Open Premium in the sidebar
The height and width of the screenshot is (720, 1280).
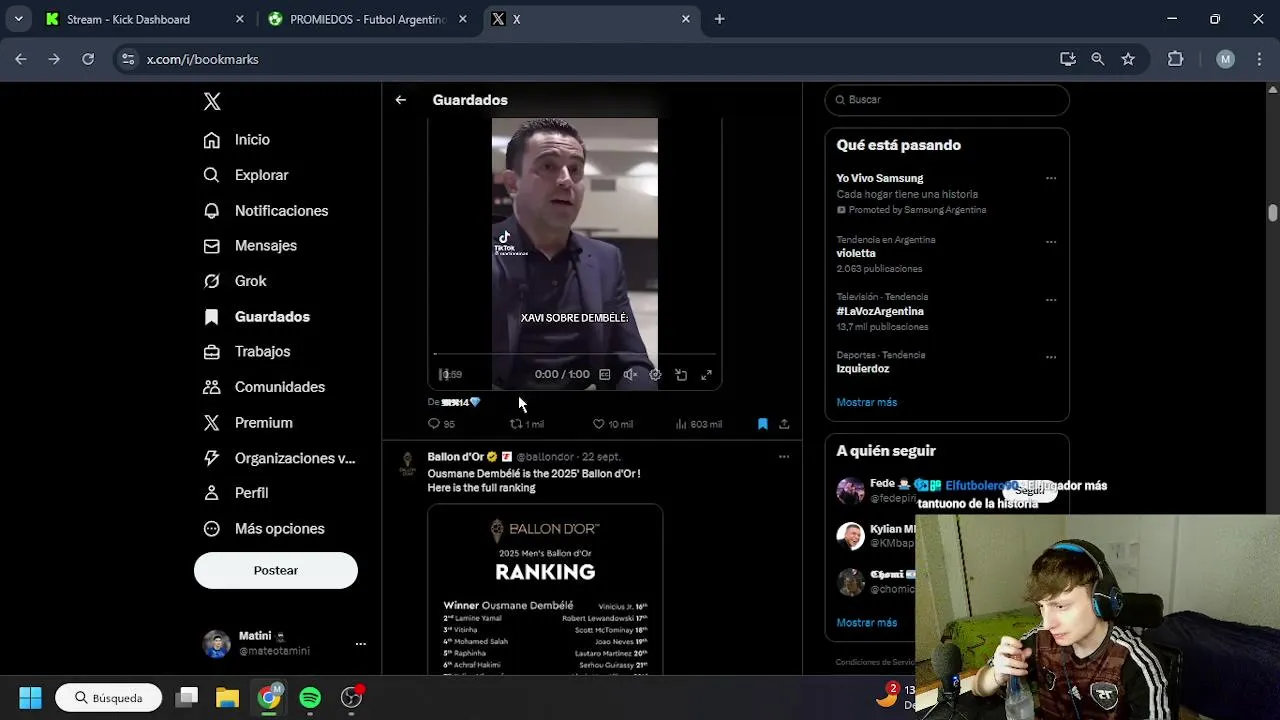pyautogui.click(x=248, y=423)
